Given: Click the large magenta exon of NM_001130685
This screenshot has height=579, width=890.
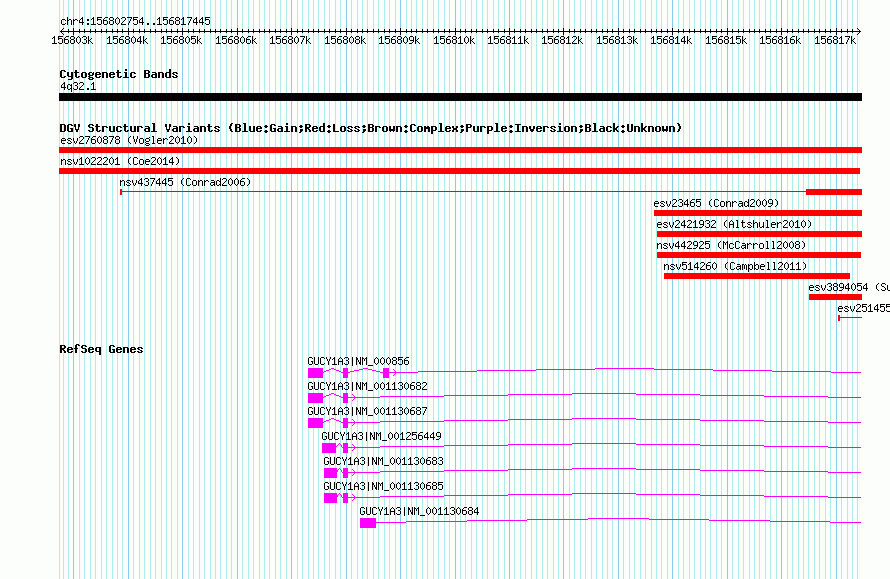Looking at the screenshot, I should pyautogui.click(x=330, y=498).
